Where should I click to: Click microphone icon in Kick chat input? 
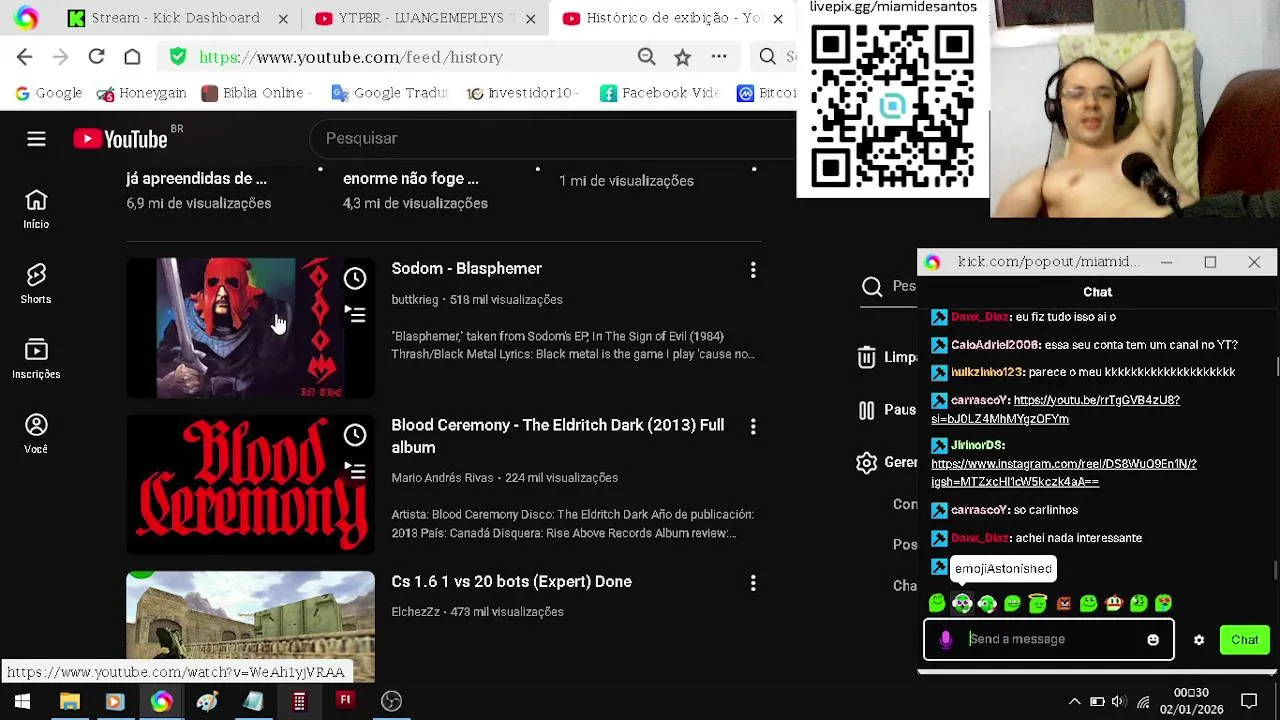click(945, 640)
